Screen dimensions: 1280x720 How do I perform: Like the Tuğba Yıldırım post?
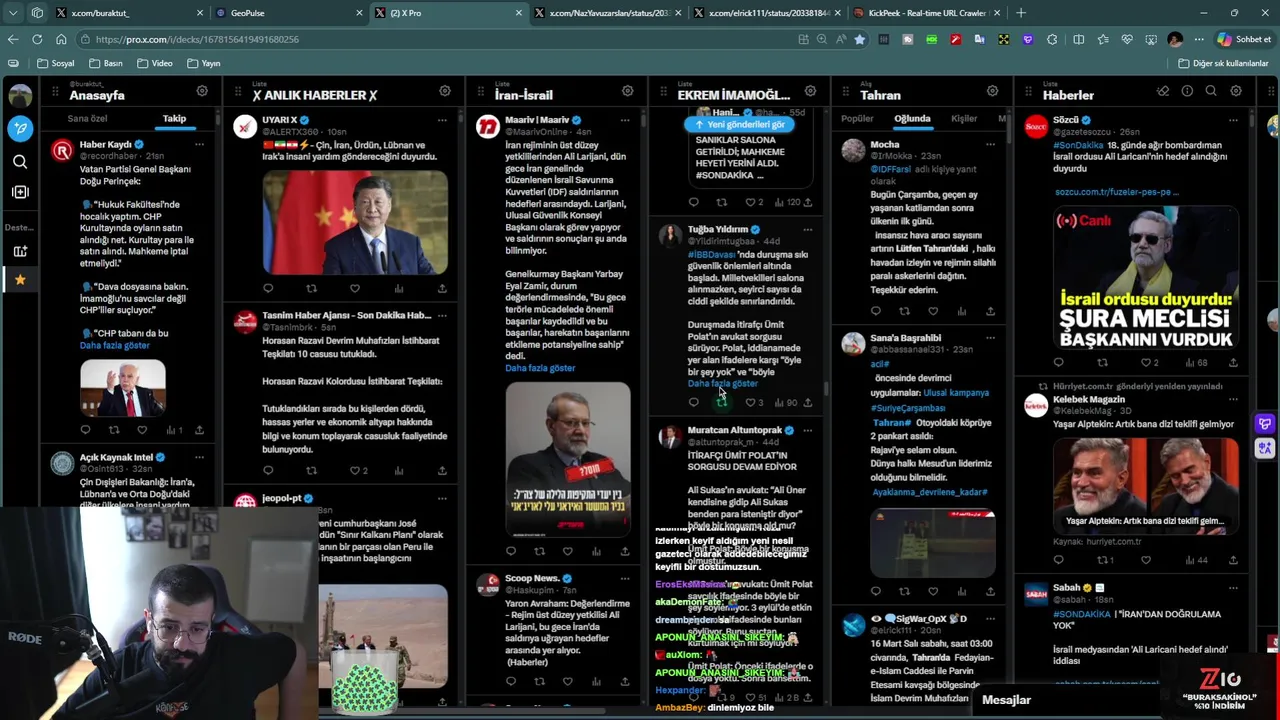750,403
